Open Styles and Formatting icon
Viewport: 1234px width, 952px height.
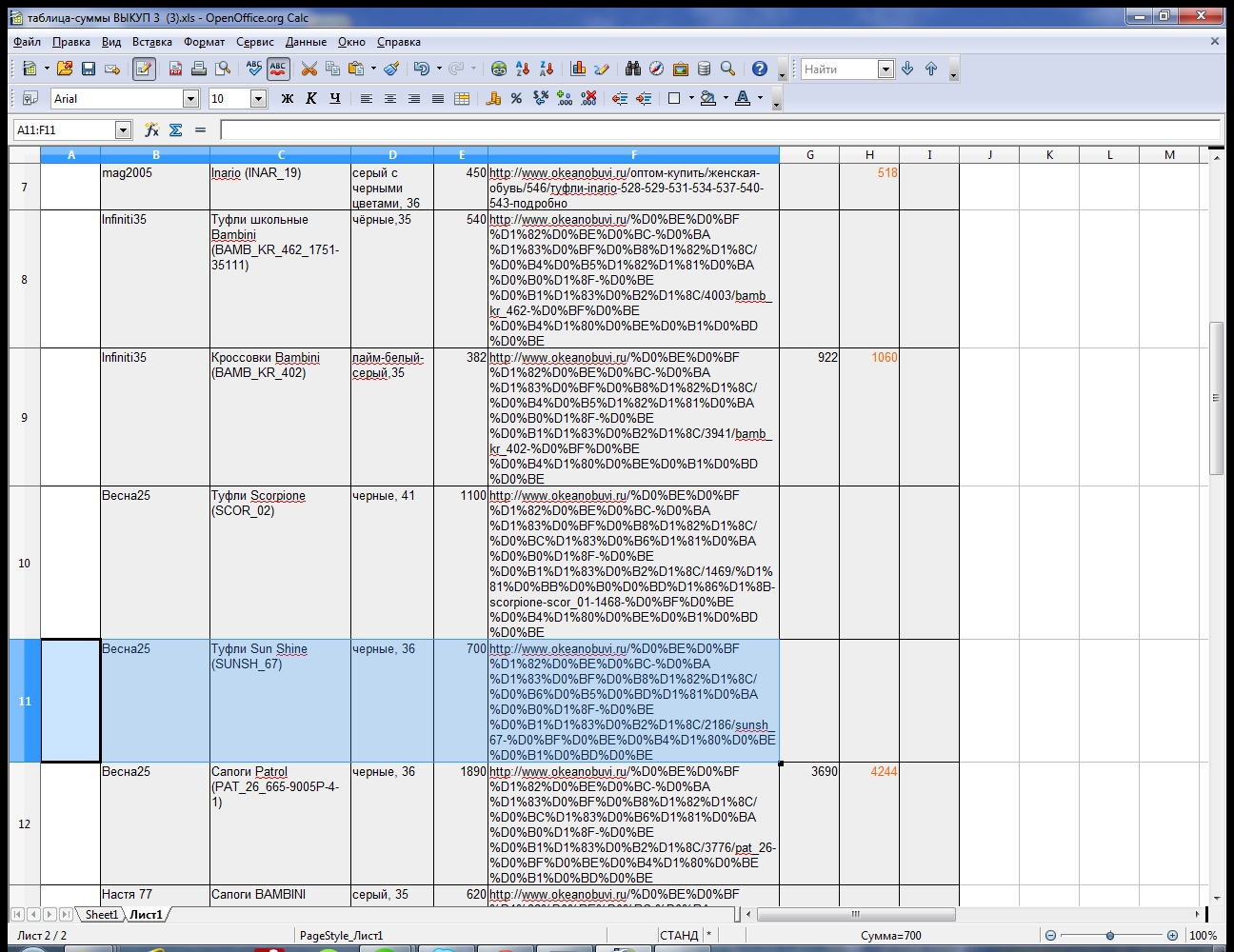(30, 98)
